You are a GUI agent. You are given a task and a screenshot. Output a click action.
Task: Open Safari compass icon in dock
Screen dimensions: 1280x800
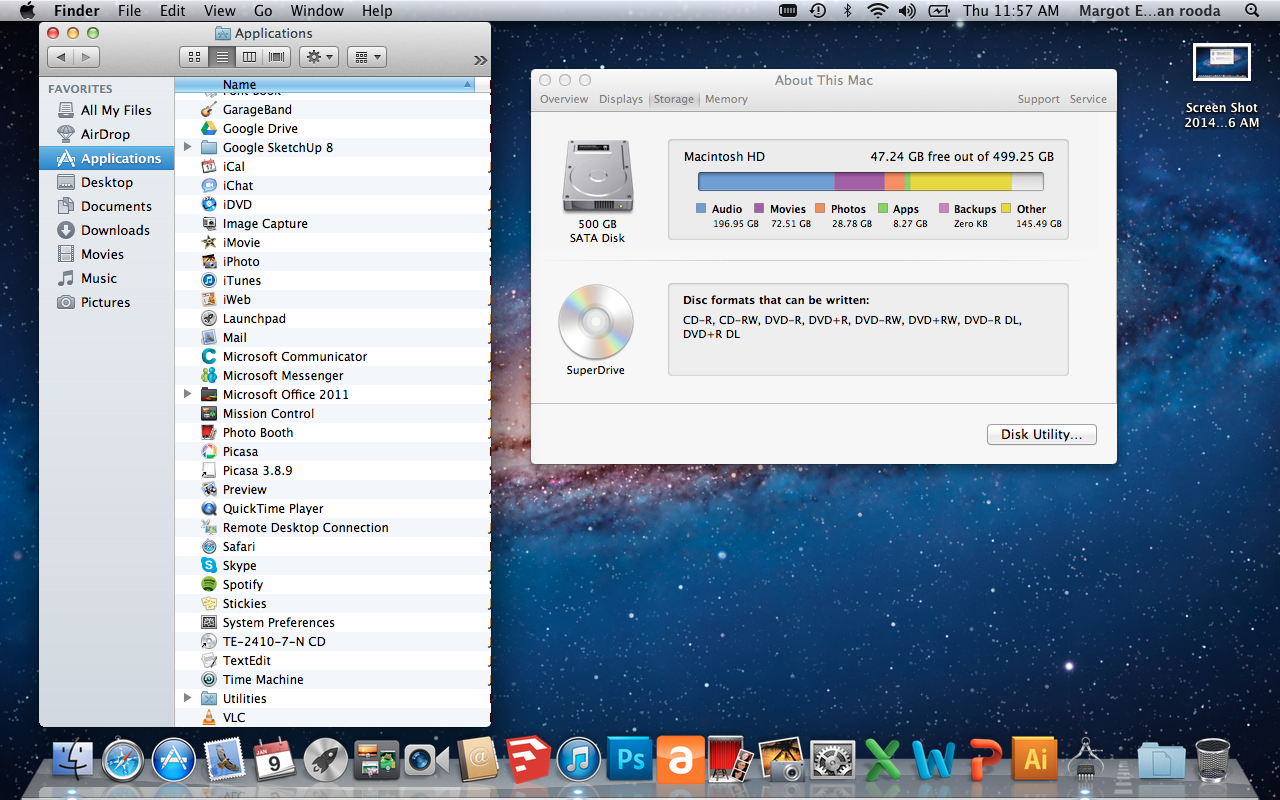[x=123, y=760]
